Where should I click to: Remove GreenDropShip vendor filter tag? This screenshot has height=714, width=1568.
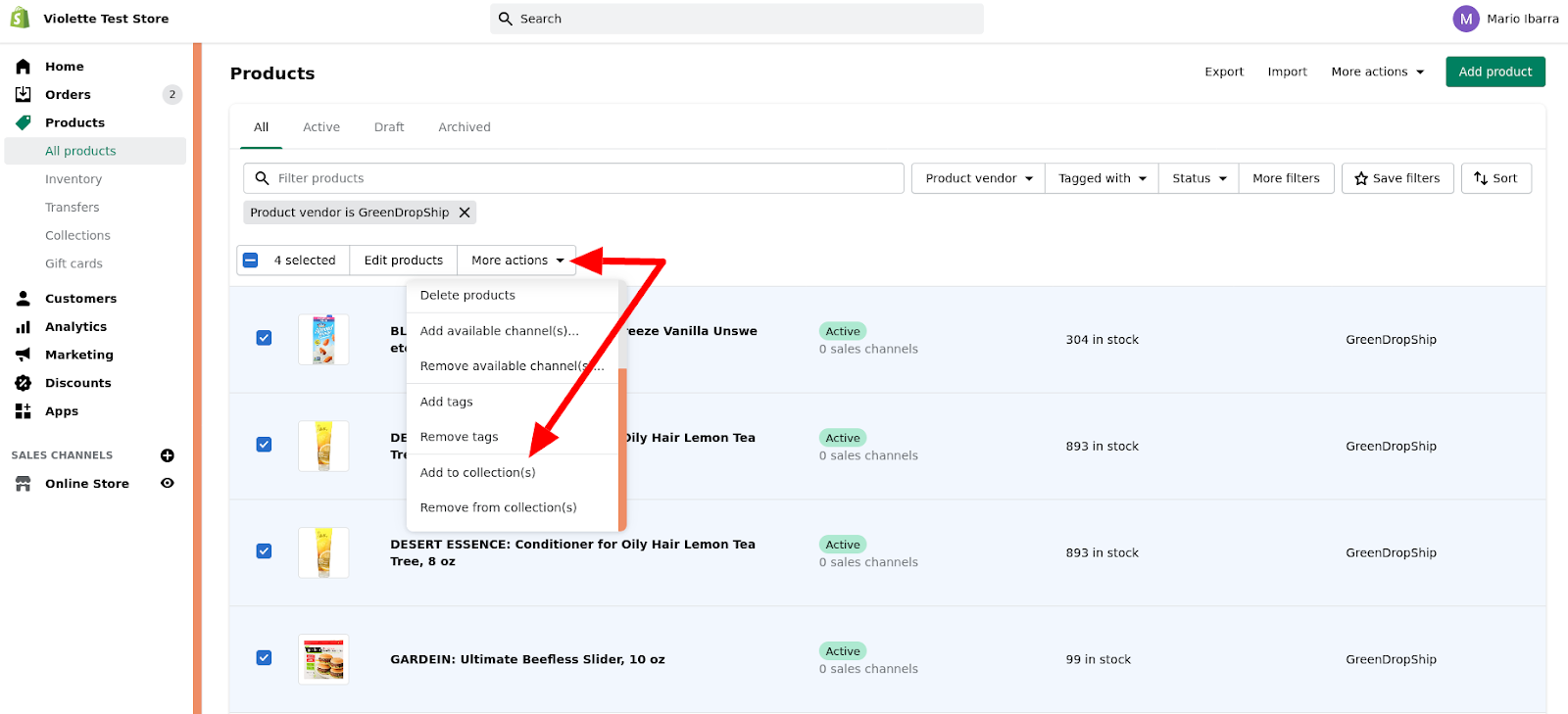coord(465,213)
